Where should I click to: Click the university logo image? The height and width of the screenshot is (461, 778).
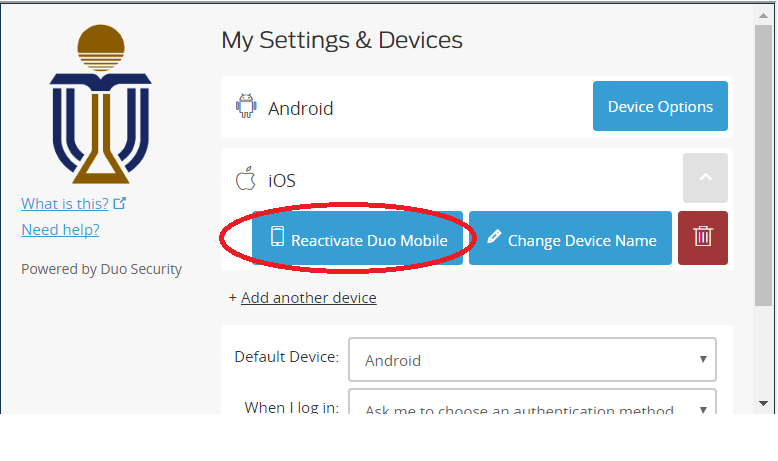pos(101,104)
